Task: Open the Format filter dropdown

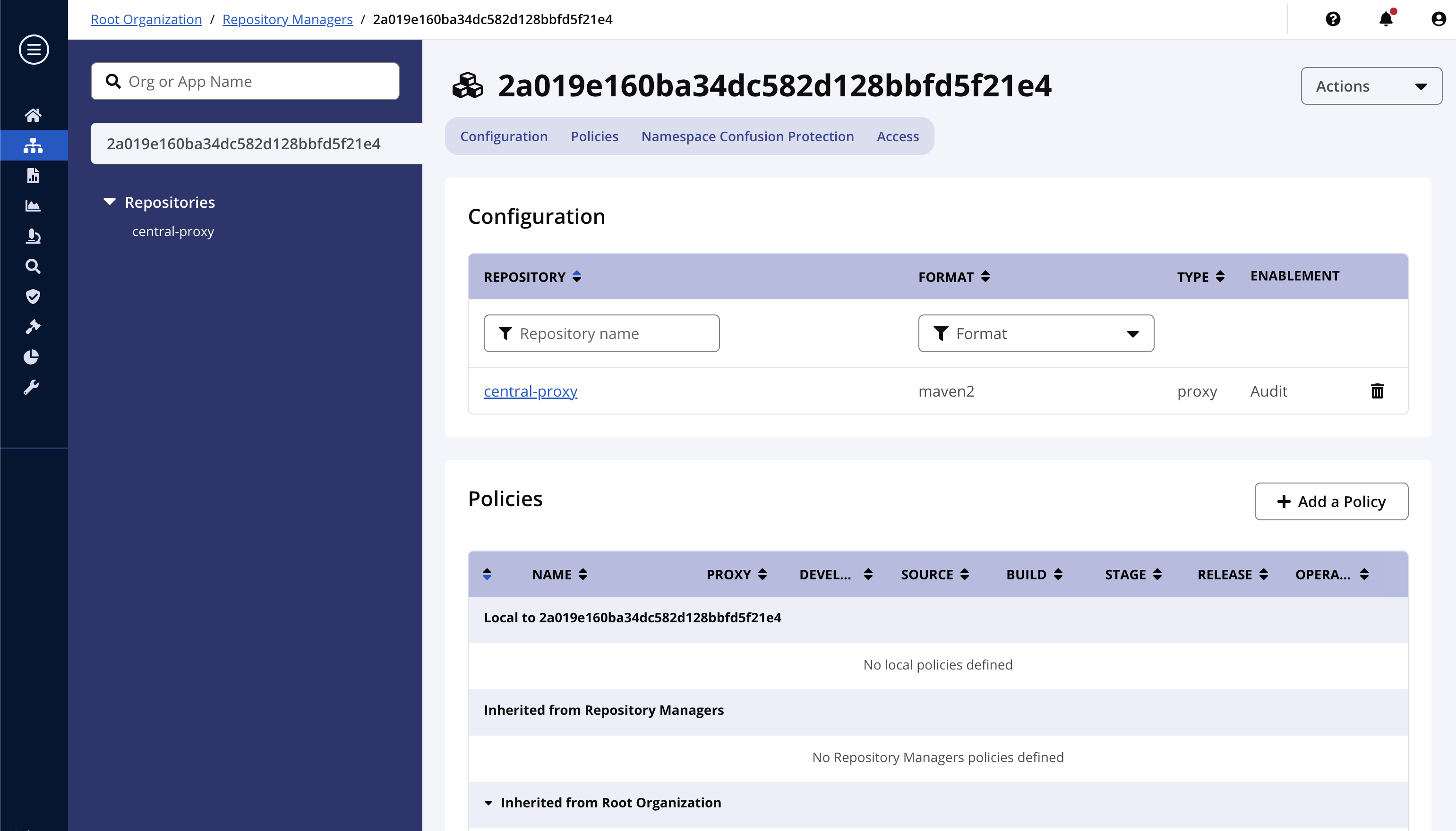Action: [x=1036, y=333]
